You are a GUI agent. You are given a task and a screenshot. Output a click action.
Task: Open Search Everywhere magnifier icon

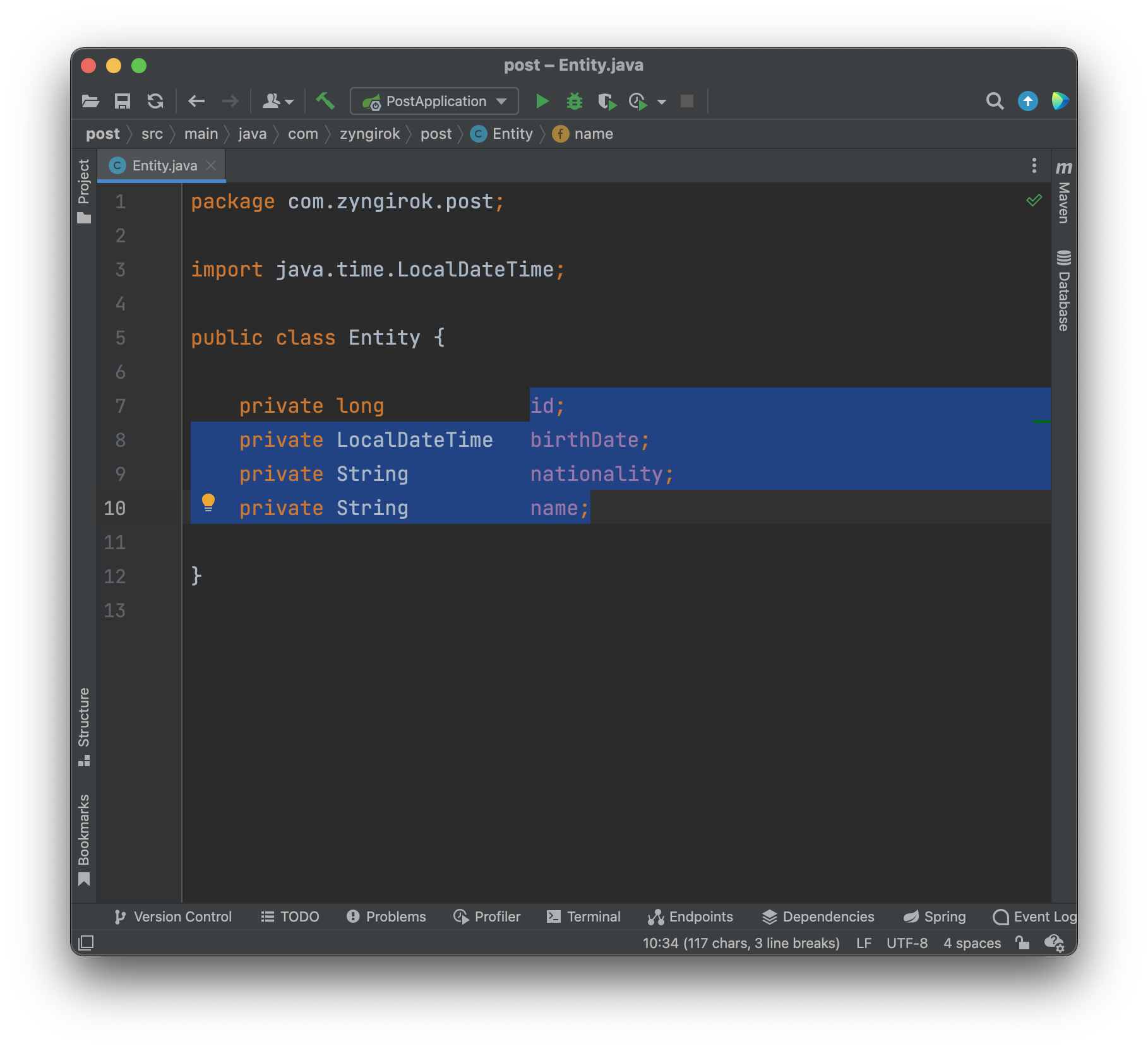(995, 101)
